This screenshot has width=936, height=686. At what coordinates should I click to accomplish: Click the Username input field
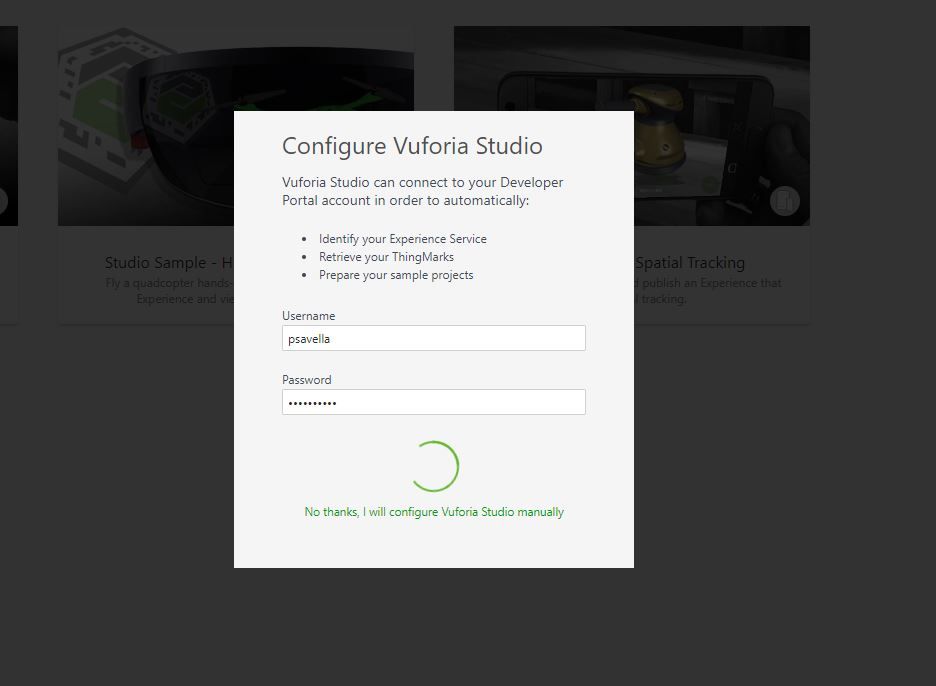(x=433, y=338)
